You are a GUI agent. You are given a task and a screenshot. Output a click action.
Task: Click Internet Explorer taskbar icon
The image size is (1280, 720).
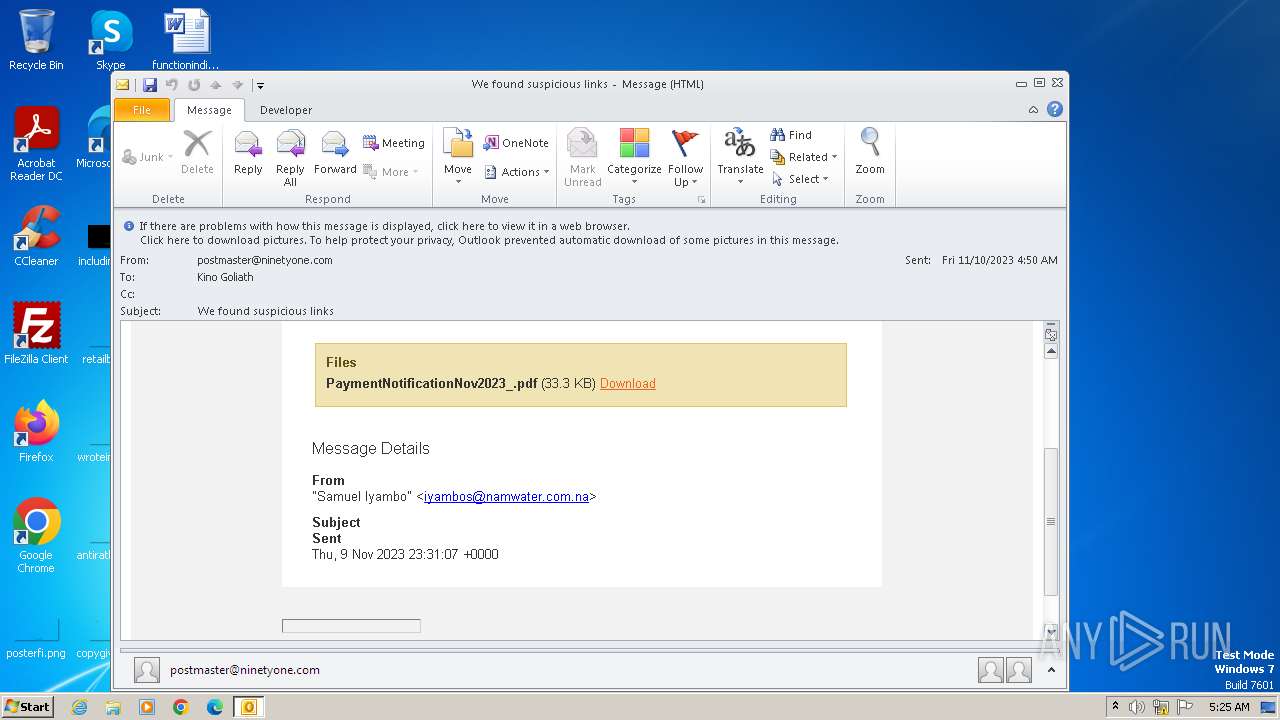pyautogui.click(x=79, y=707)
